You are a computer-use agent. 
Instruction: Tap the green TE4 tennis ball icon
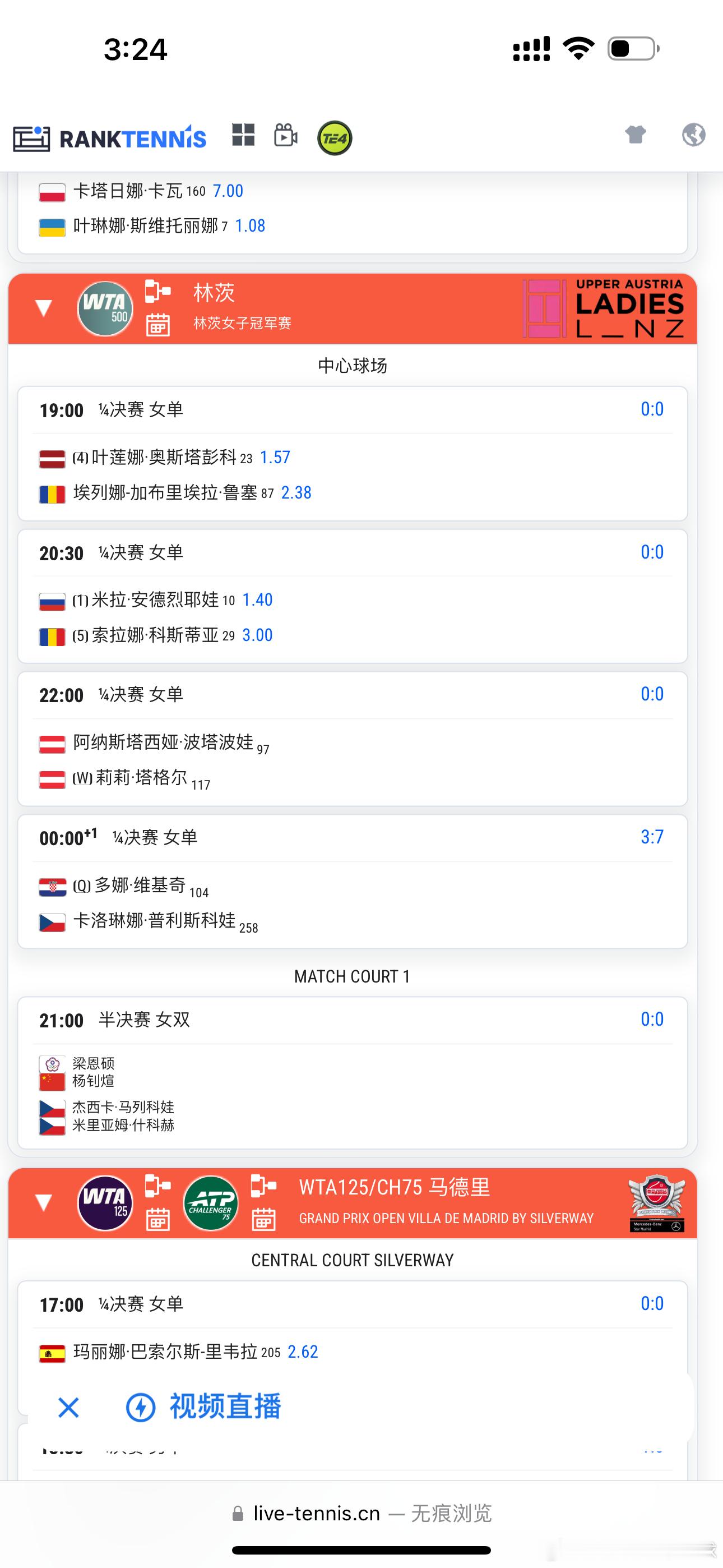pyautogui.click(x=335, y=138)
